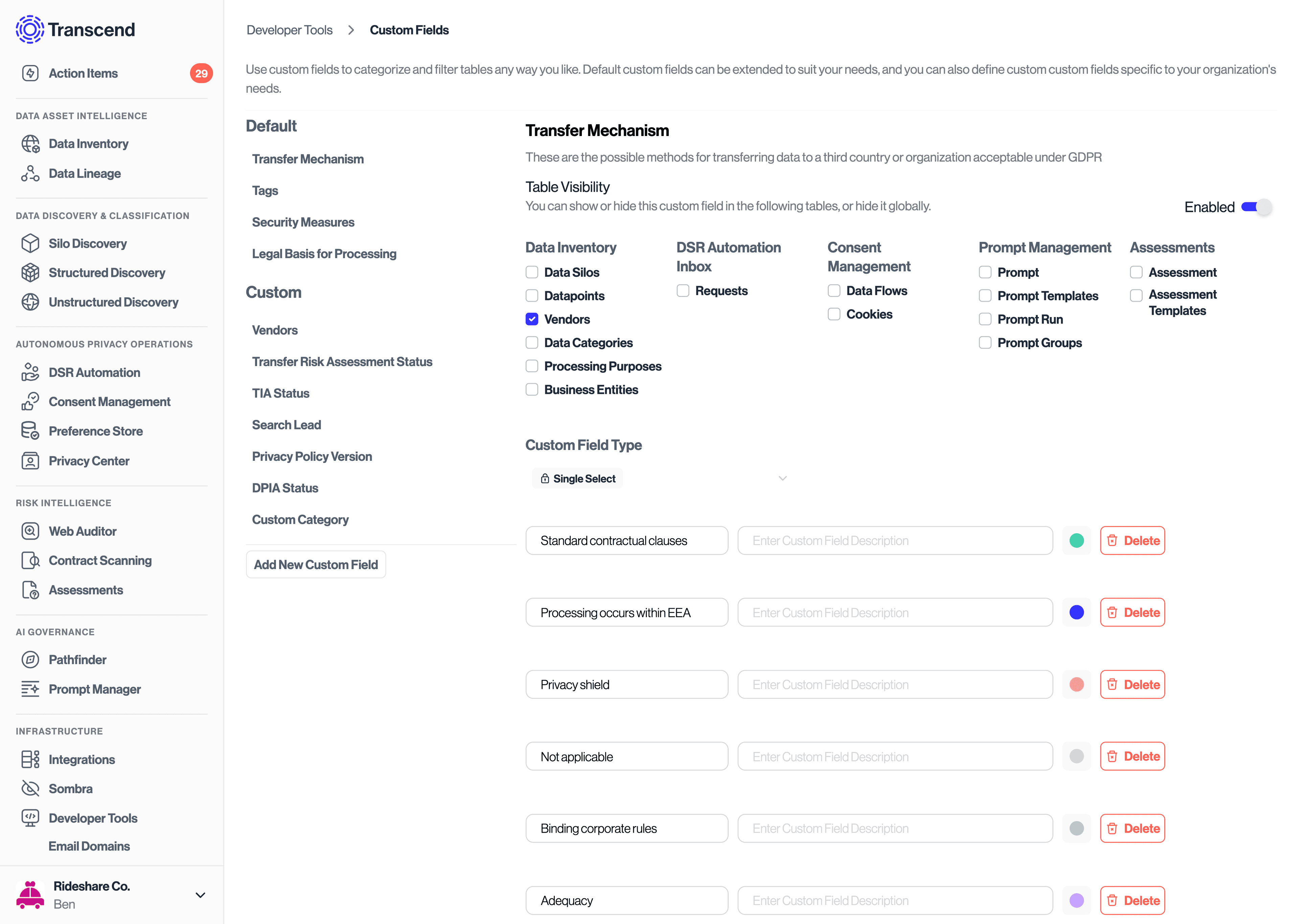Click the Unstructured Discovery globe icon

coord(30,302)
